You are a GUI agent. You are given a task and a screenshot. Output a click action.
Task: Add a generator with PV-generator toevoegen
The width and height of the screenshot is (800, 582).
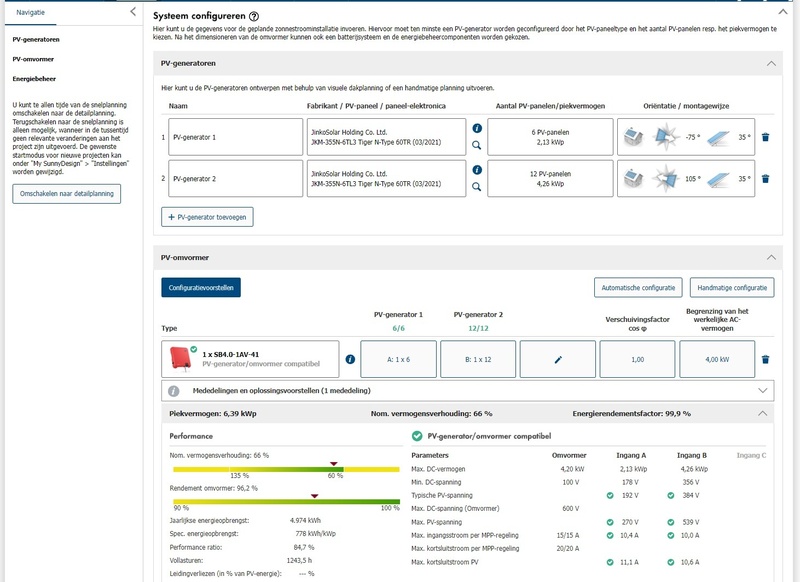[207, 216]
